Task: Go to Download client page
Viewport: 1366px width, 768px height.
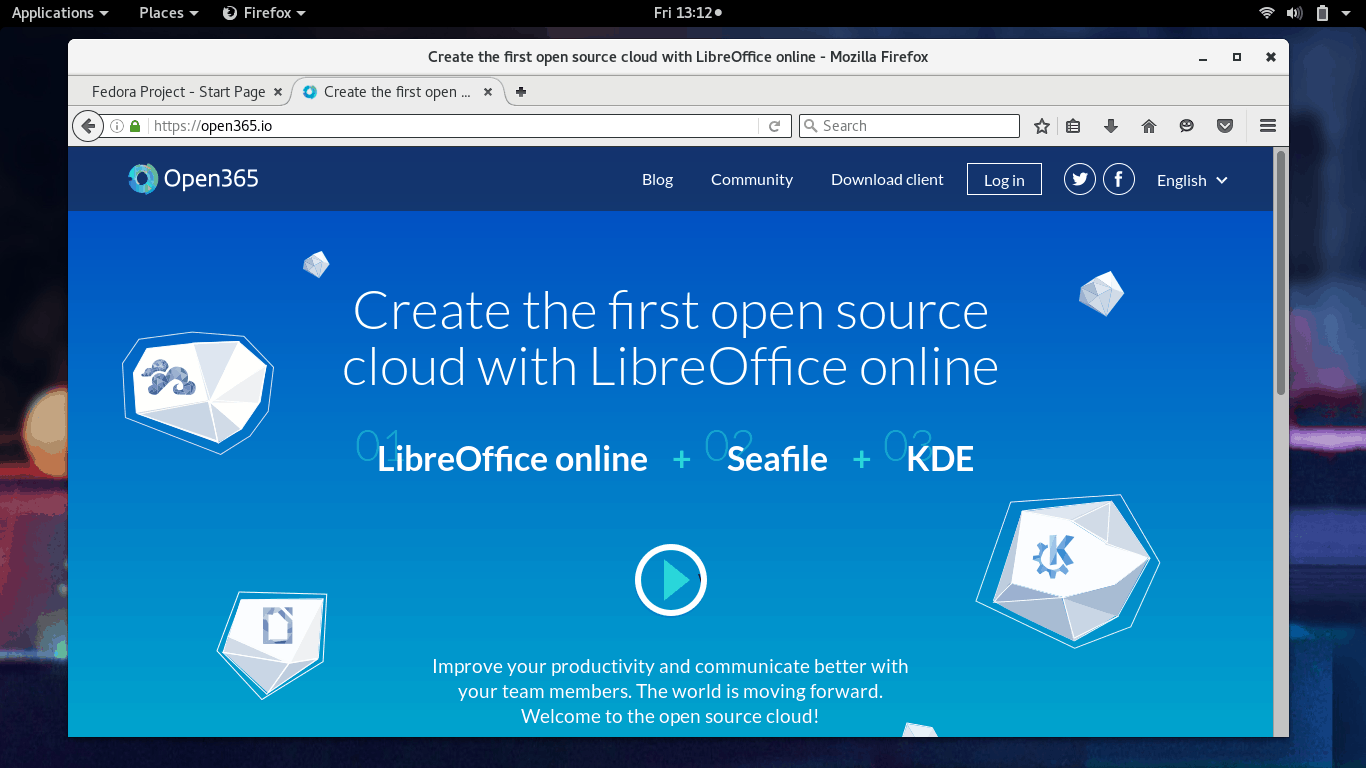Action: [x=887, y=180]
